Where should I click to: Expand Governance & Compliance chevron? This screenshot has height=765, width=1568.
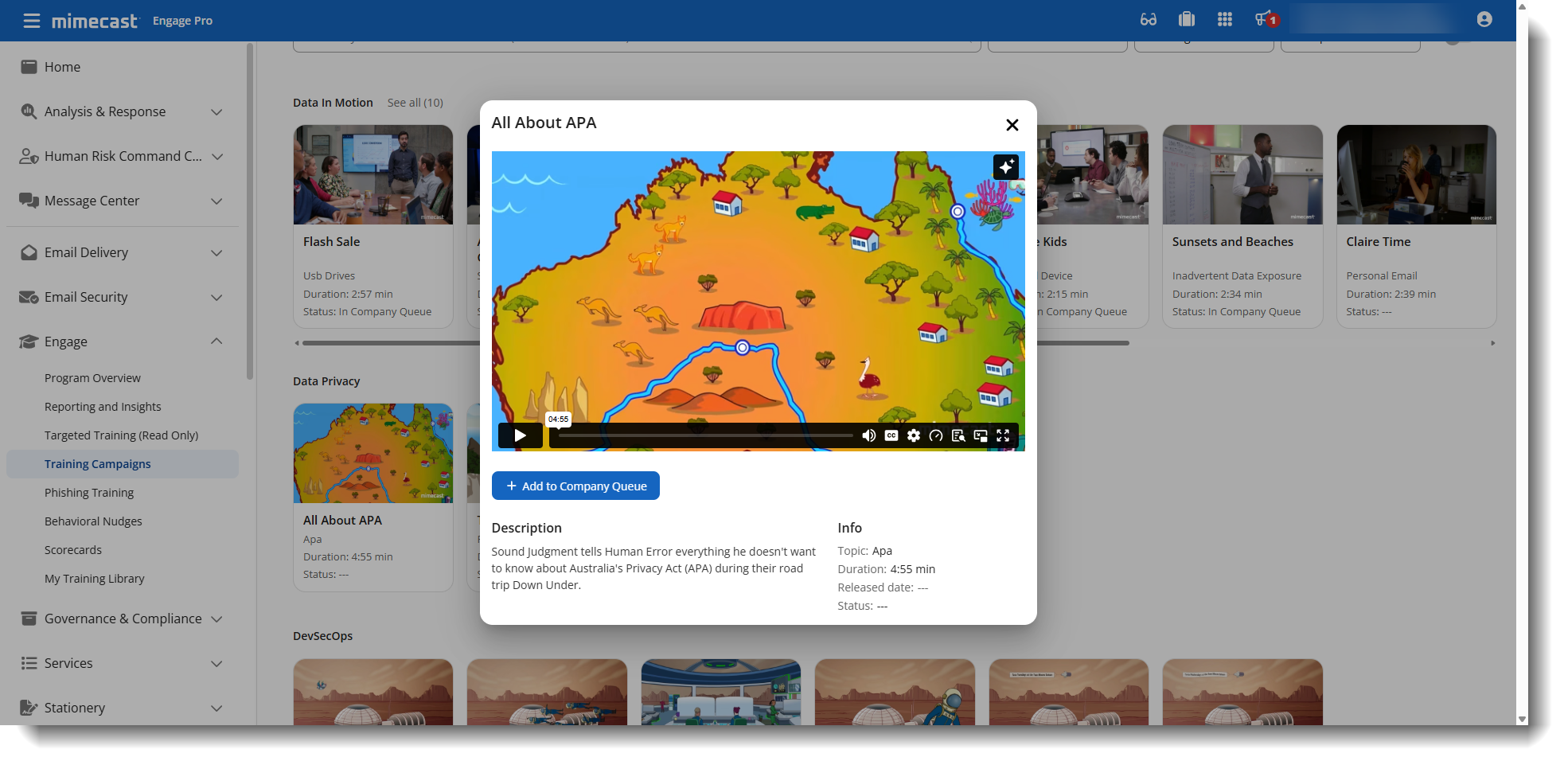coord(216,619)
